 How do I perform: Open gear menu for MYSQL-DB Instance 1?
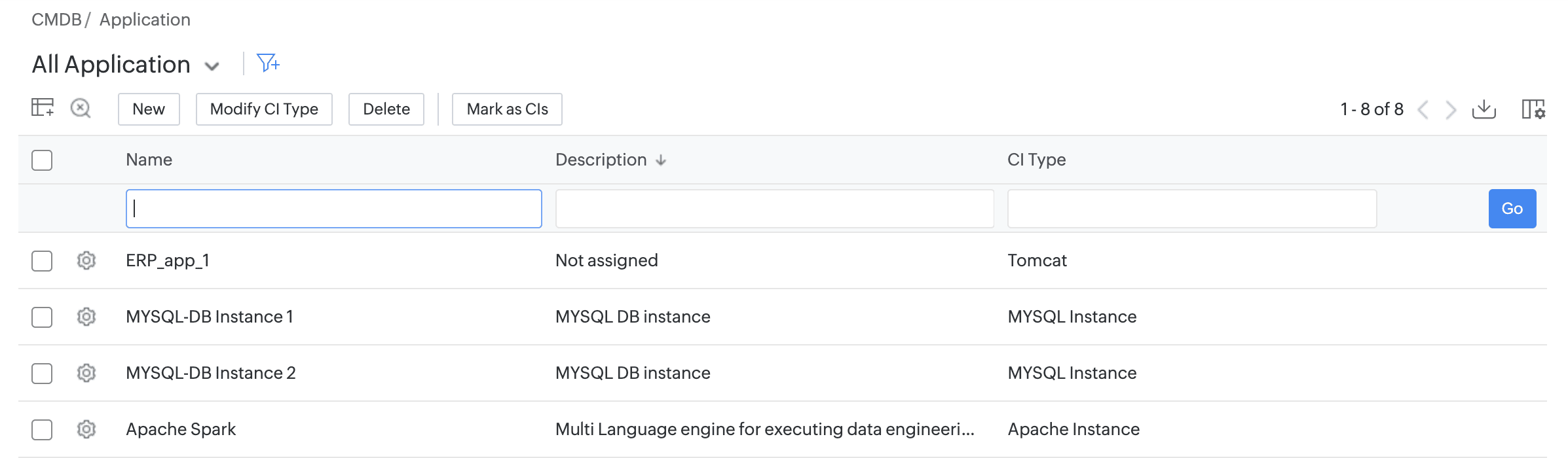(86, 317)
